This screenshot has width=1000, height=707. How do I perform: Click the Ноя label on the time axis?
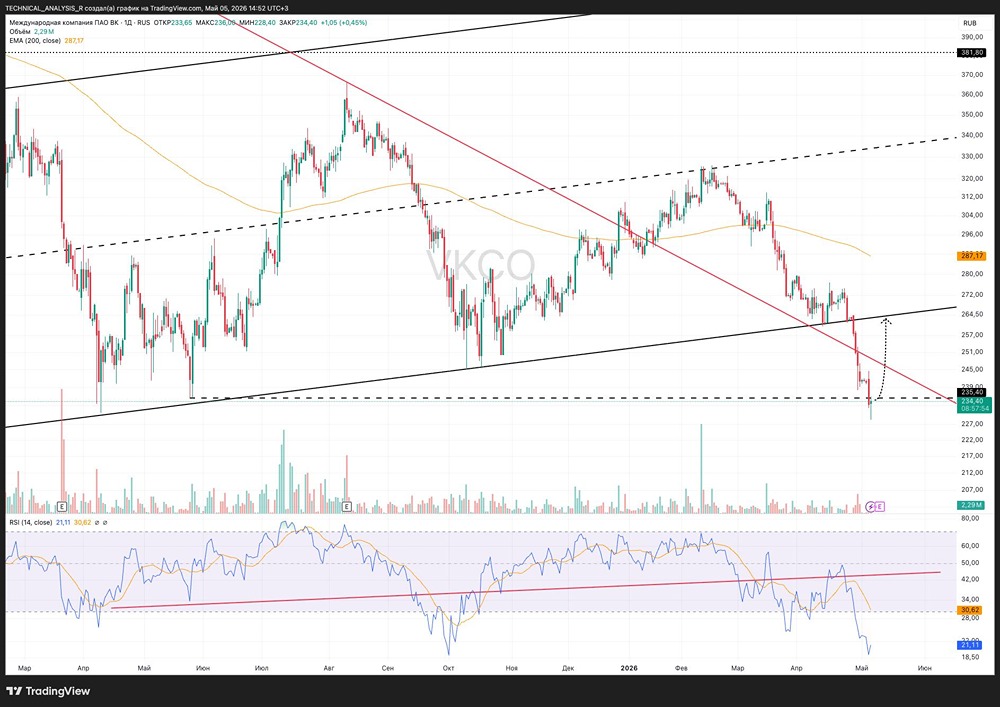point(511,668)
